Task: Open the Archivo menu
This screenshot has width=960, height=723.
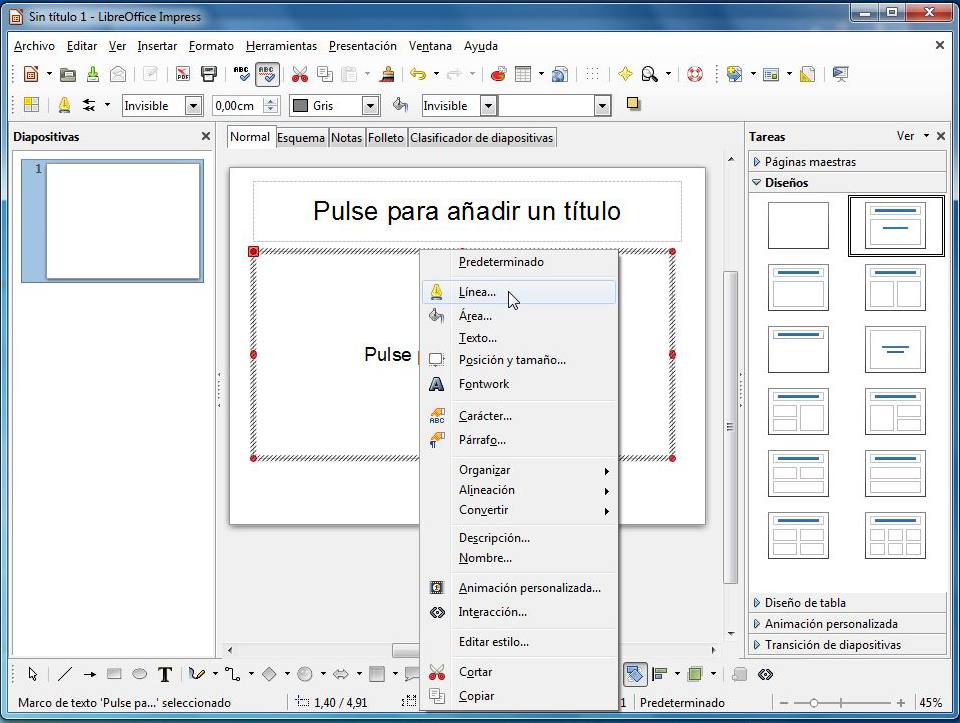Action: 34,46
